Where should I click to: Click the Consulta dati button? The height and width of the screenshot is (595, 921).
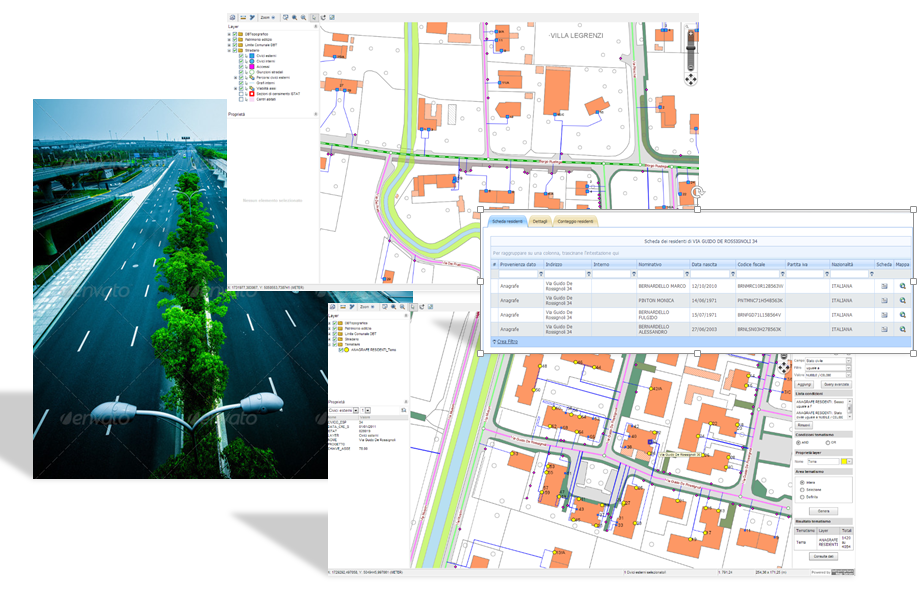coord(823,556)
